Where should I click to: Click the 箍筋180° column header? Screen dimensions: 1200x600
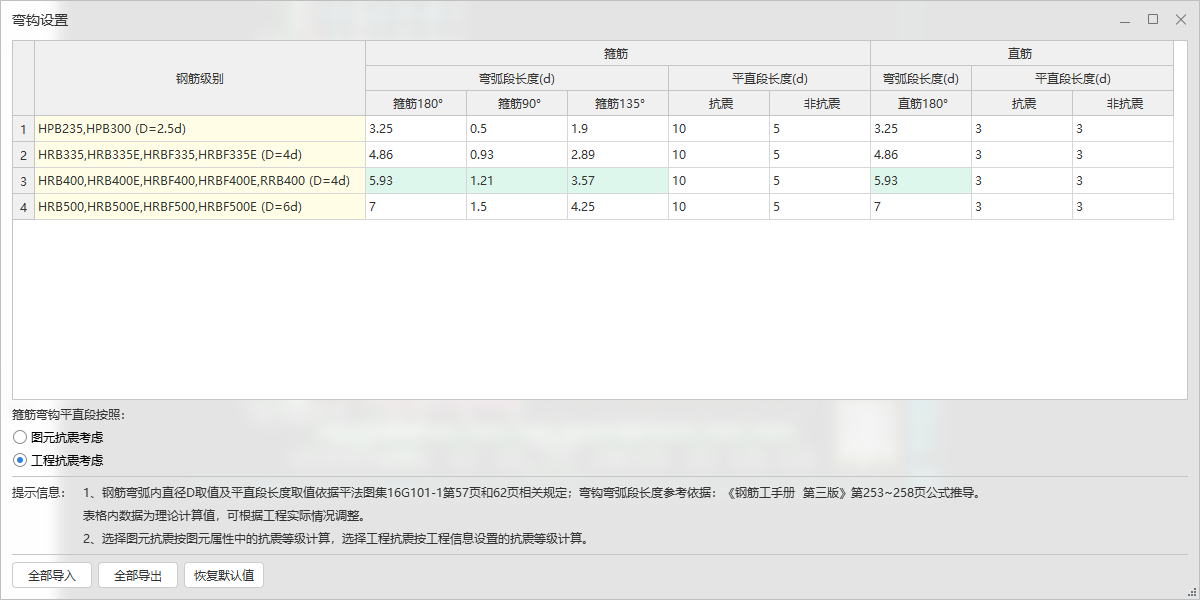tap(416, 103)
